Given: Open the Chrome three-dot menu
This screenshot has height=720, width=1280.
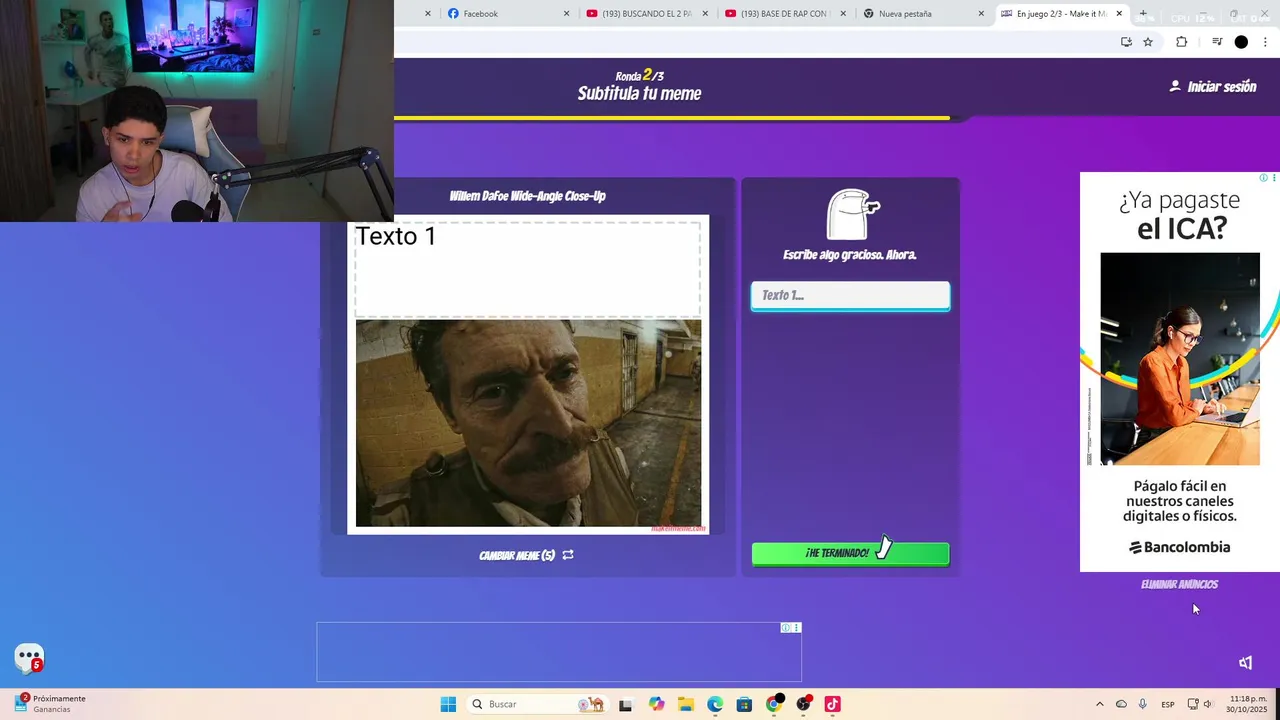Looking at the screenshot, I should (1267, 42).
